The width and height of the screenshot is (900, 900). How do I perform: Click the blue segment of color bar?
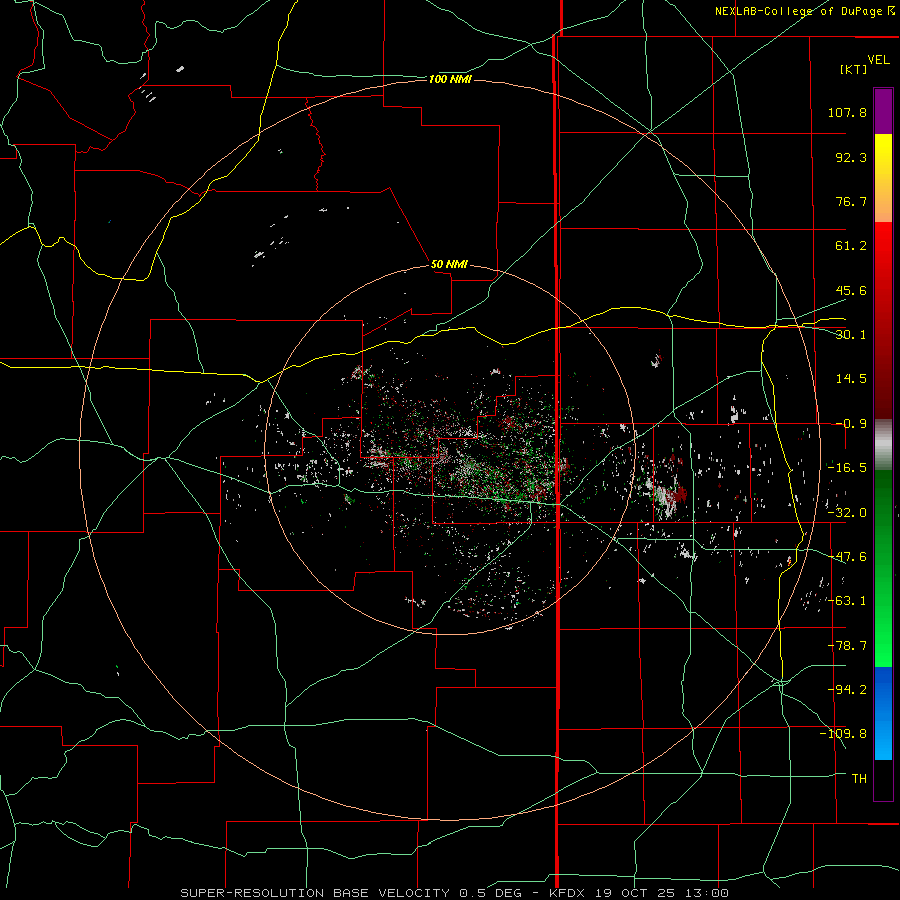(883, 713)
